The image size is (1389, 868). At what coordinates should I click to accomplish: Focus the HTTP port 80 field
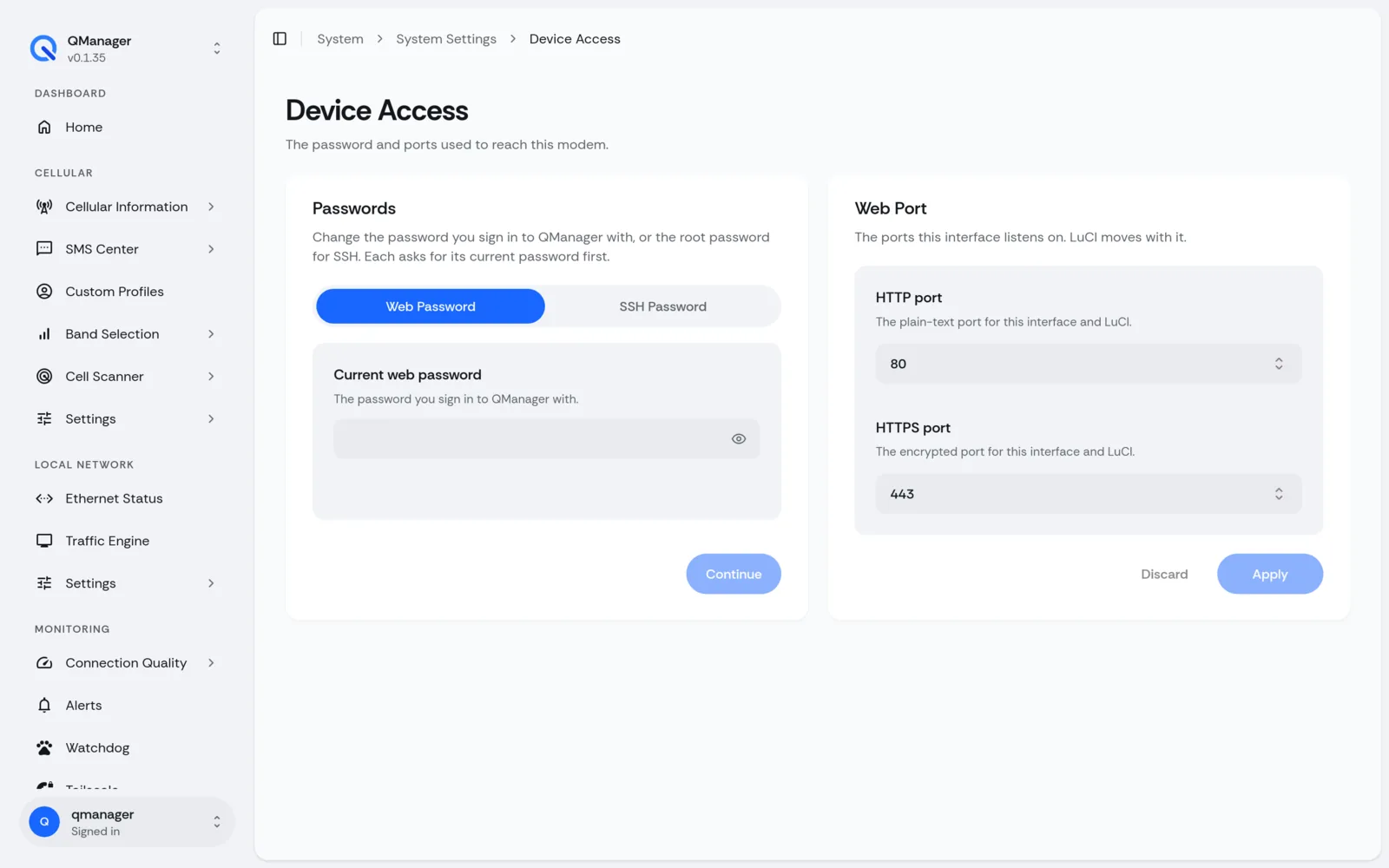(1089, 364)
